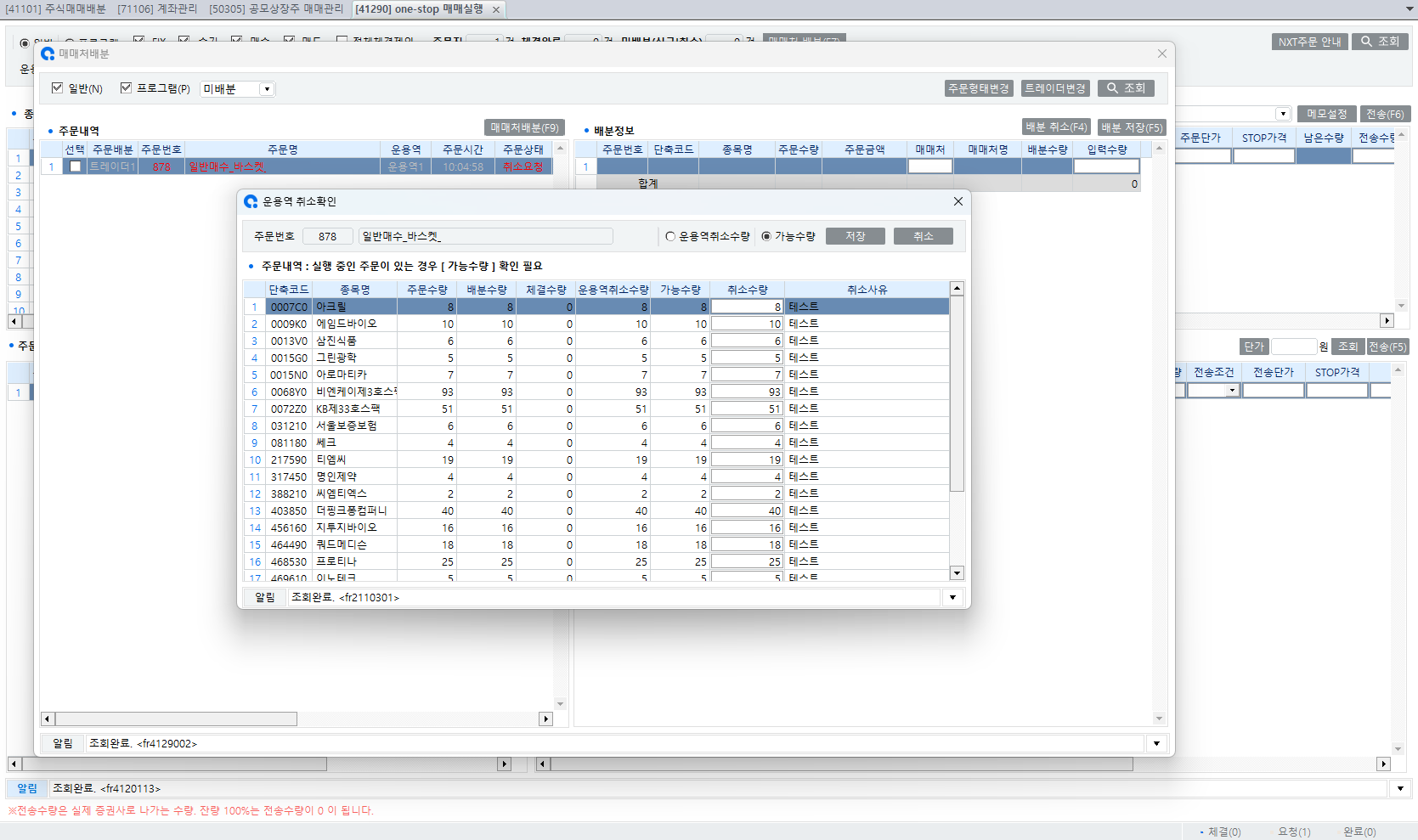
Task: Open the 전송조건 cell dropdown
Action: 1232,391
